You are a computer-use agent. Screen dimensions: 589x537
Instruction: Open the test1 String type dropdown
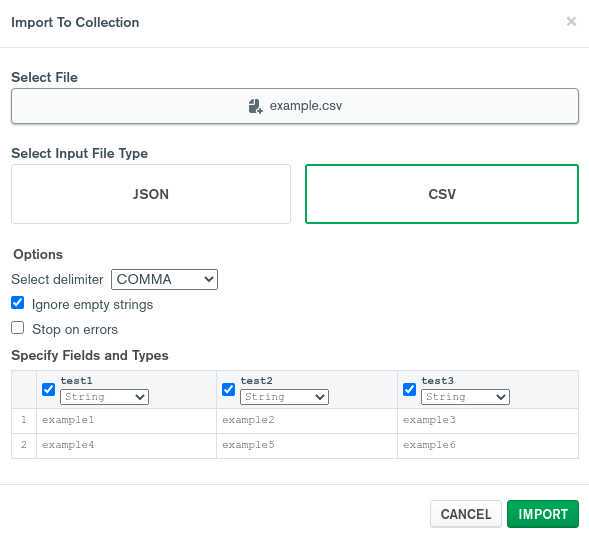click(x=104, y=397)
